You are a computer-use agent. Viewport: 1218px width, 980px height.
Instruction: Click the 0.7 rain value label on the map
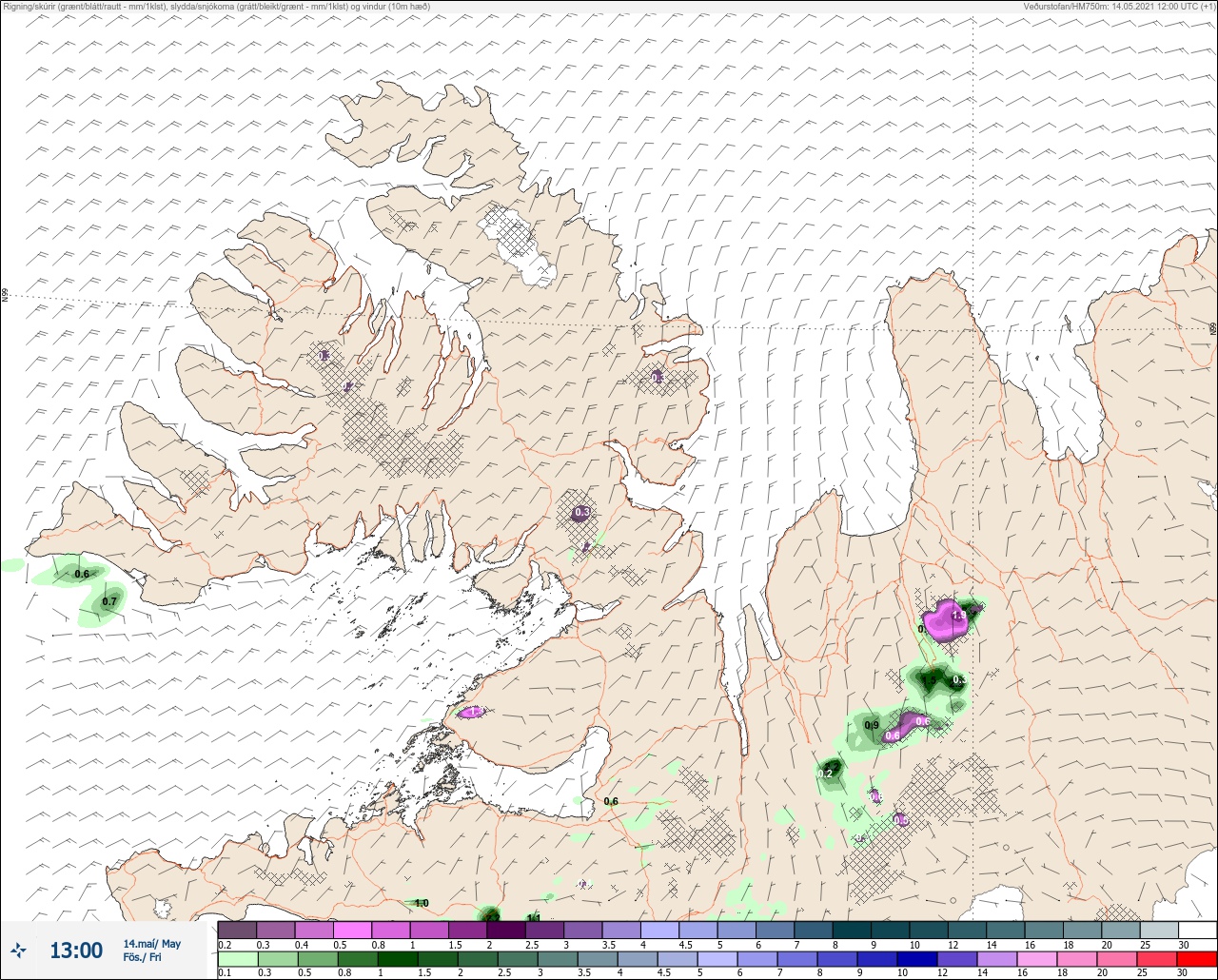click(109, 601)
